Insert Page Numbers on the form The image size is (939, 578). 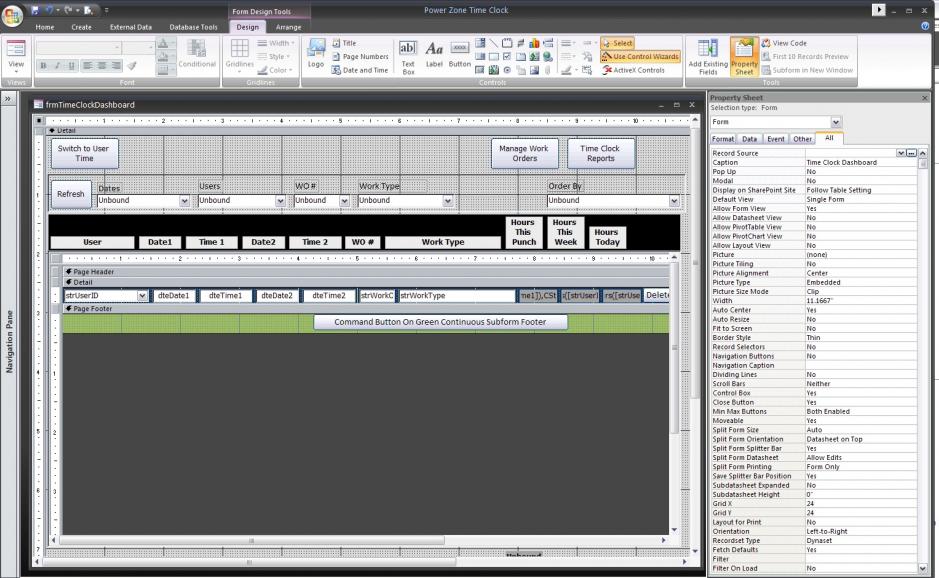coord(360,56)
